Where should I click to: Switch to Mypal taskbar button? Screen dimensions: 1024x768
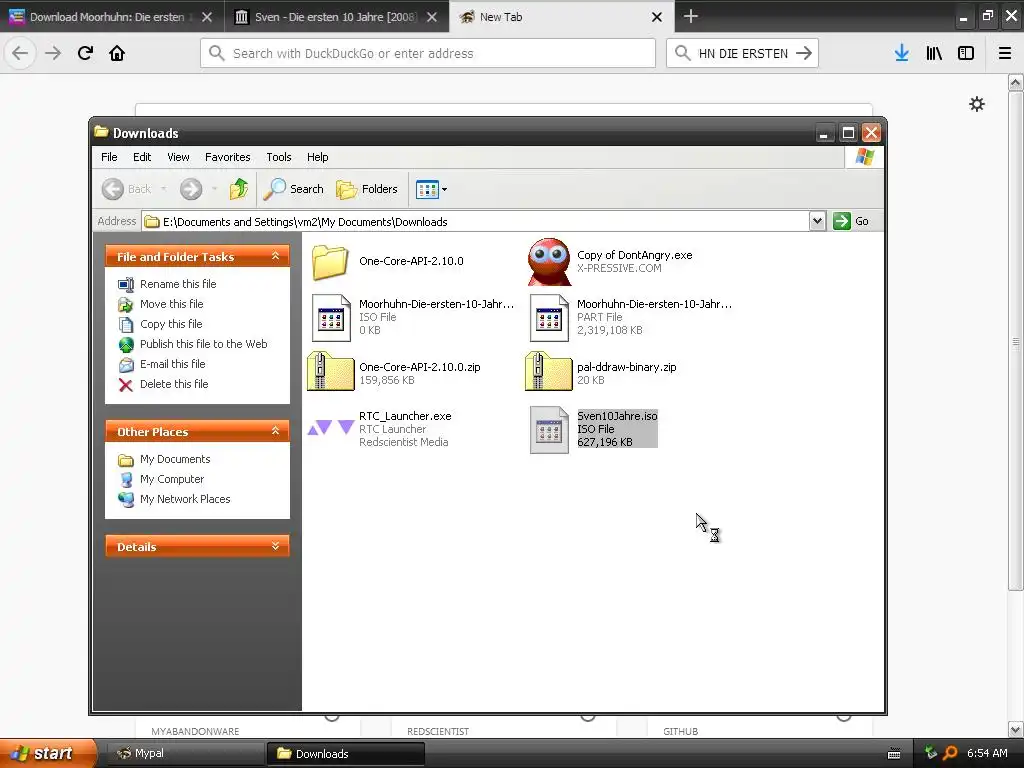coord(185,753)
